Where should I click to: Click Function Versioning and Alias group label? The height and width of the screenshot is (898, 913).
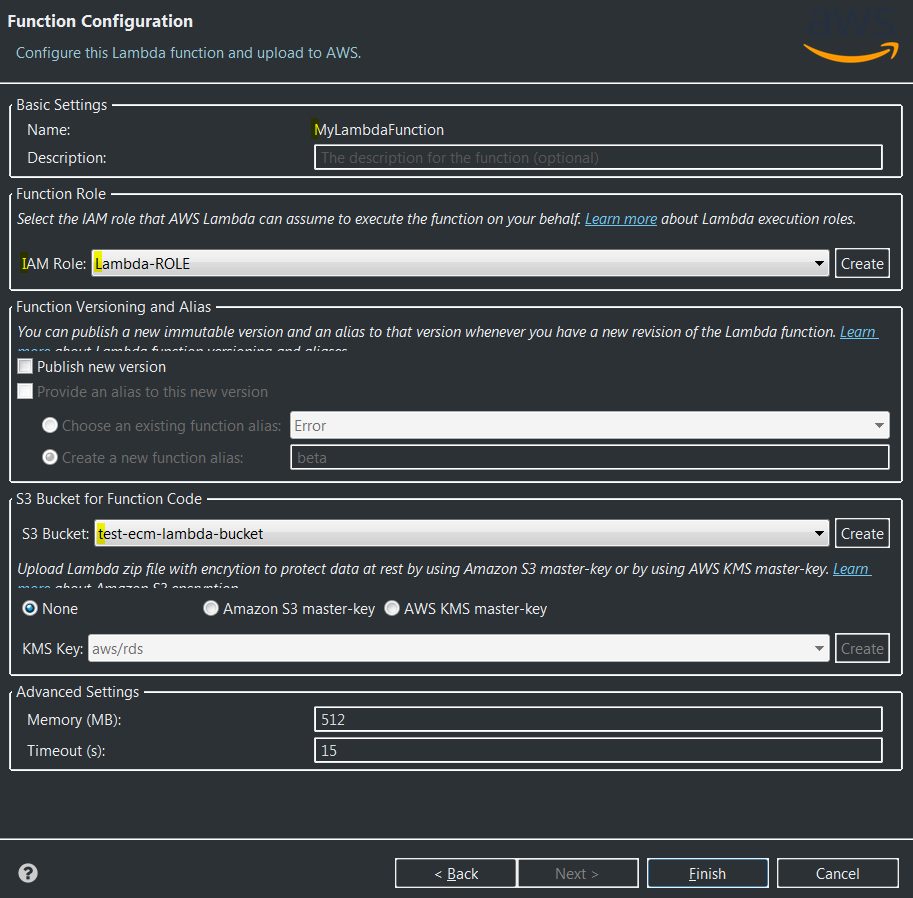114,307
